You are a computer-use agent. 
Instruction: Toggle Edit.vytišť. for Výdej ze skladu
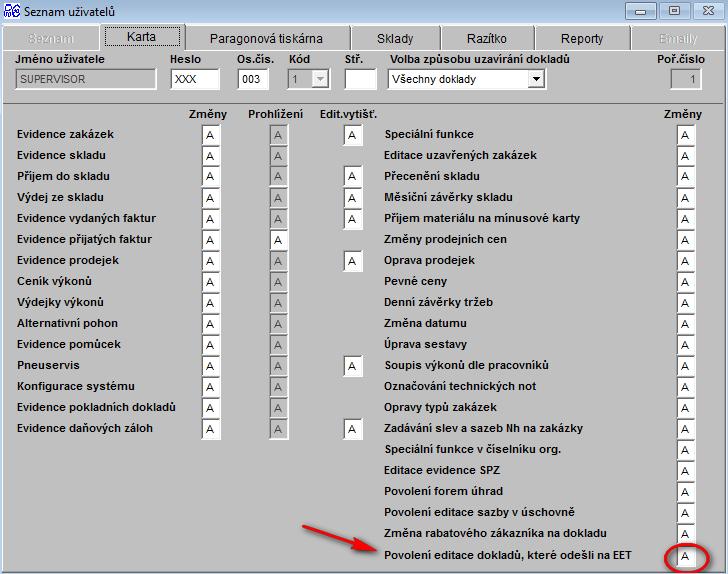353,198
